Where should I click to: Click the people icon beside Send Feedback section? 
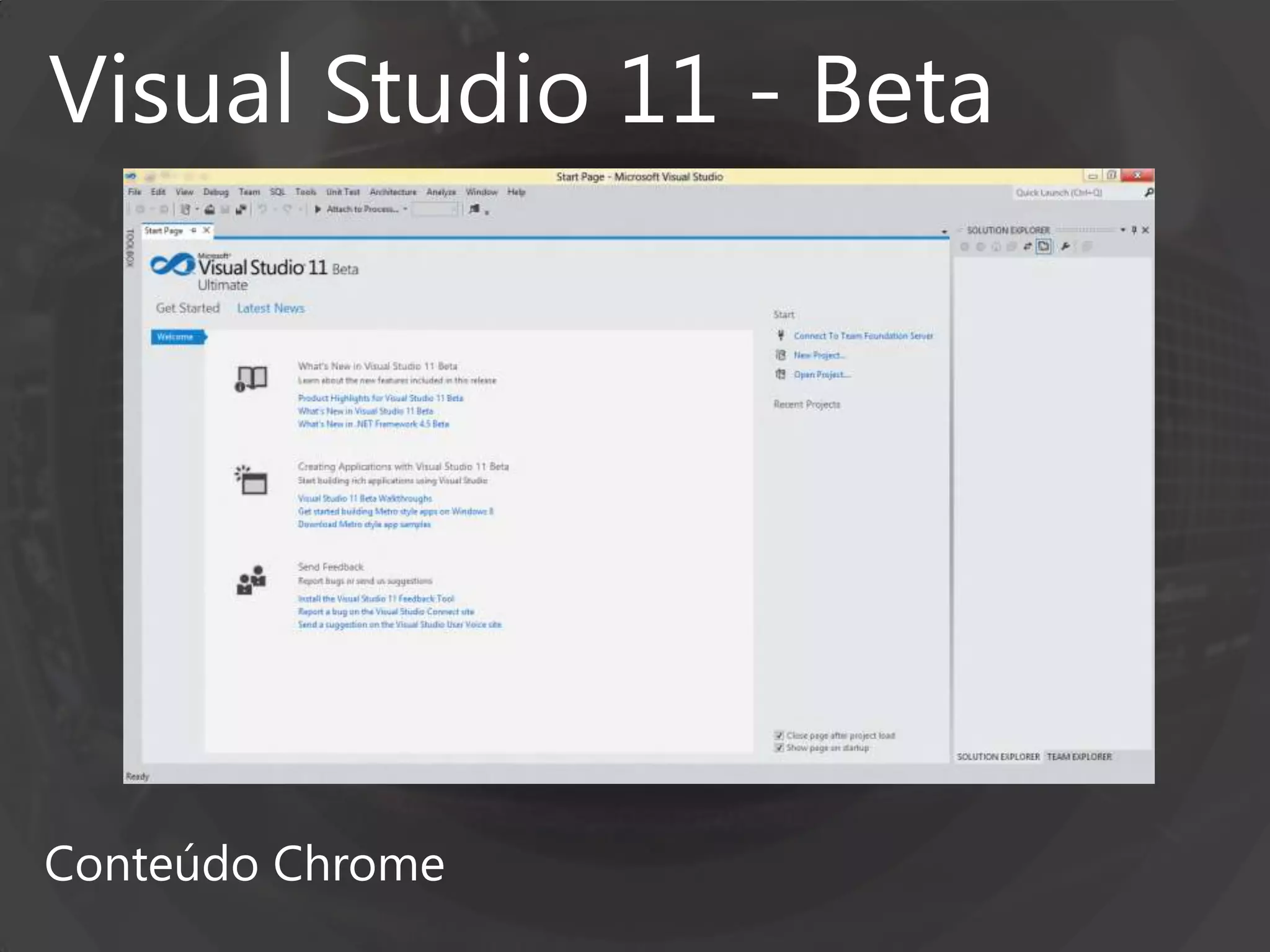pyautogui.click(x=251, y=580)
